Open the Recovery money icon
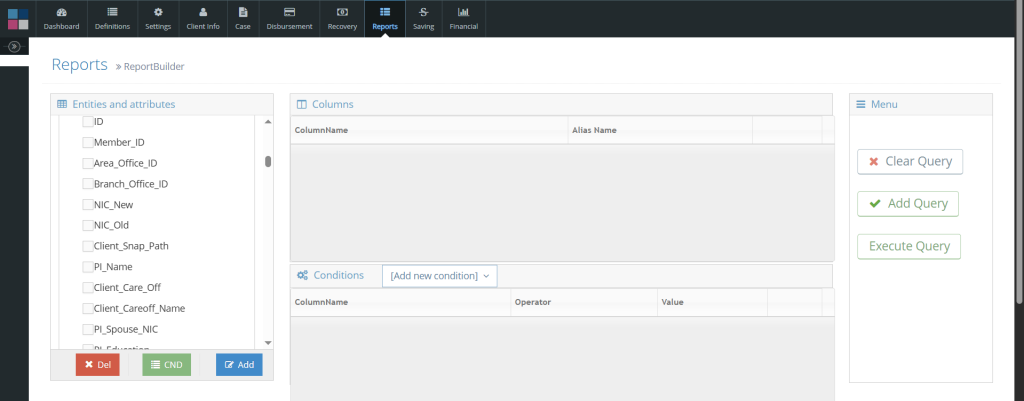 [342, 12]
